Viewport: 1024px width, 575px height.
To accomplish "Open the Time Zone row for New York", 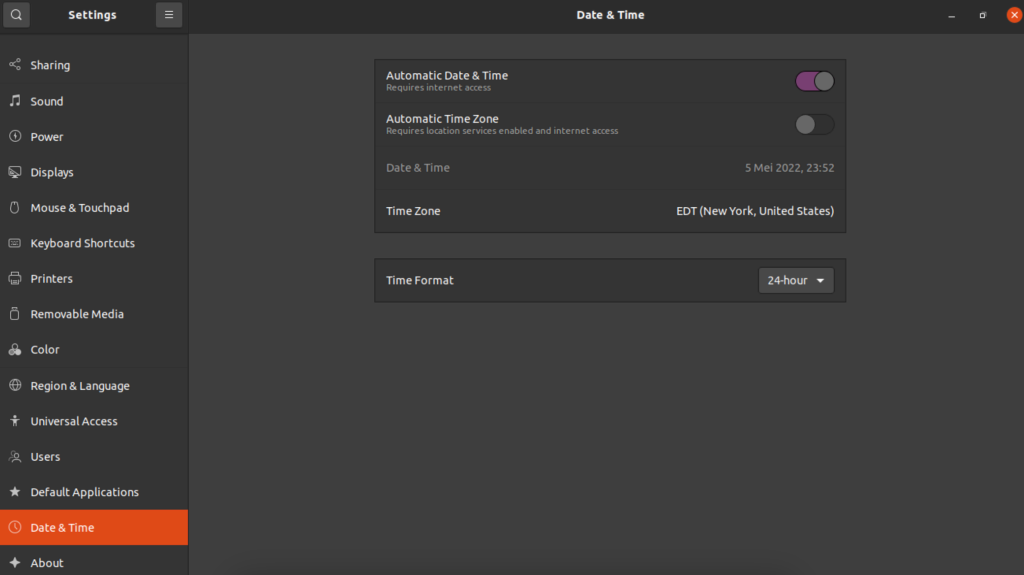I will 610,211.
